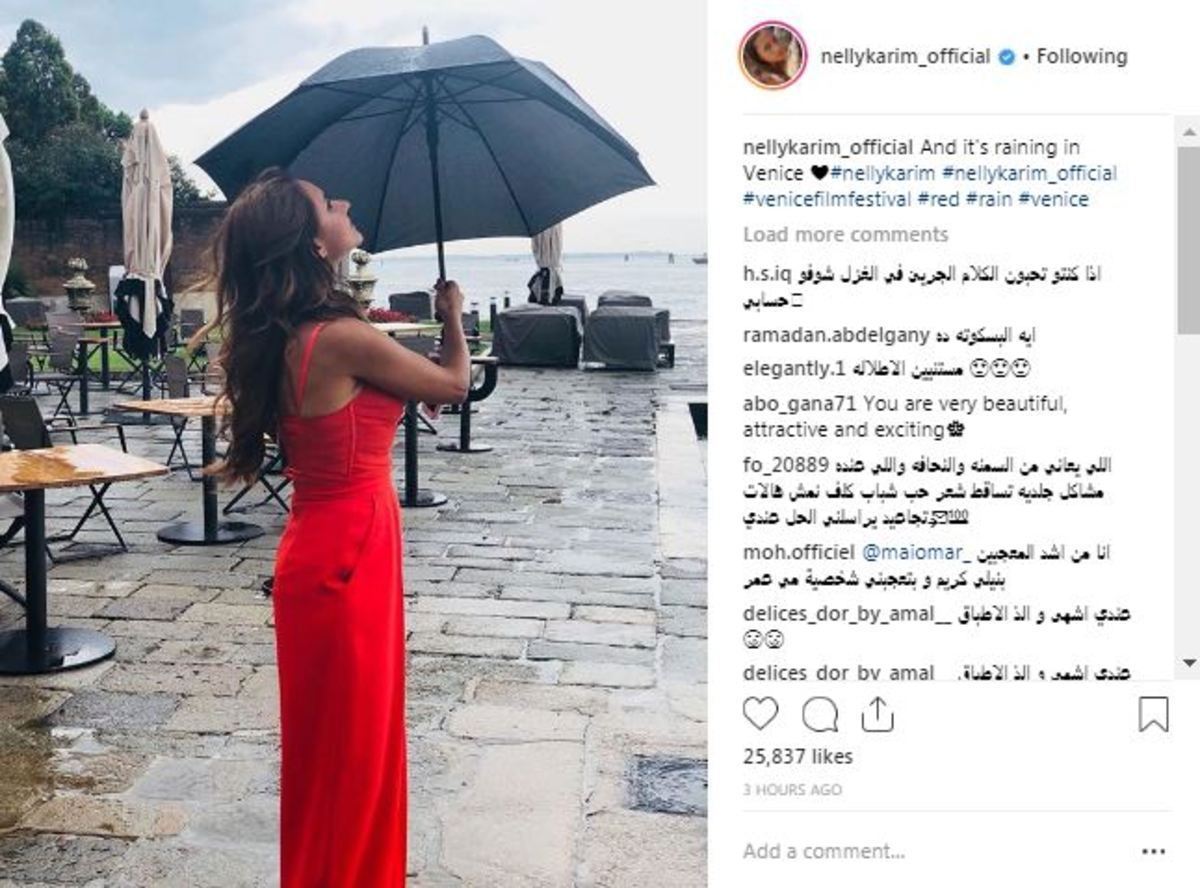Viewport: 1200px width, 888px height.
Task: Click the 3 HOURS AGO timestamp
Action: point(792,790)
